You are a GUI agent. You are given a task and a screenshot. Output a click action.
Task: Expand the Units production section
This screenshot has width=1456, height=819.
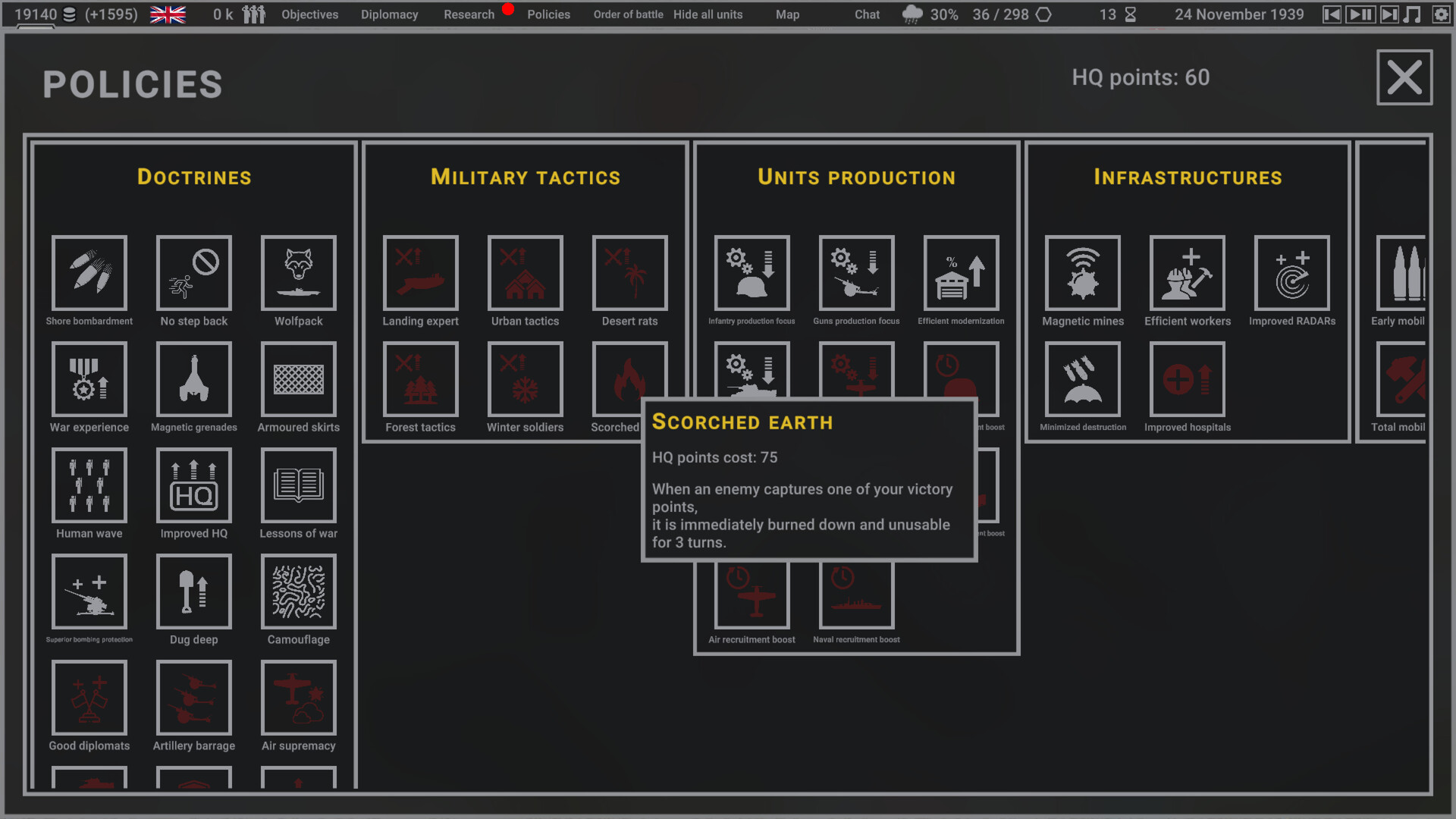tap(857, 177)
